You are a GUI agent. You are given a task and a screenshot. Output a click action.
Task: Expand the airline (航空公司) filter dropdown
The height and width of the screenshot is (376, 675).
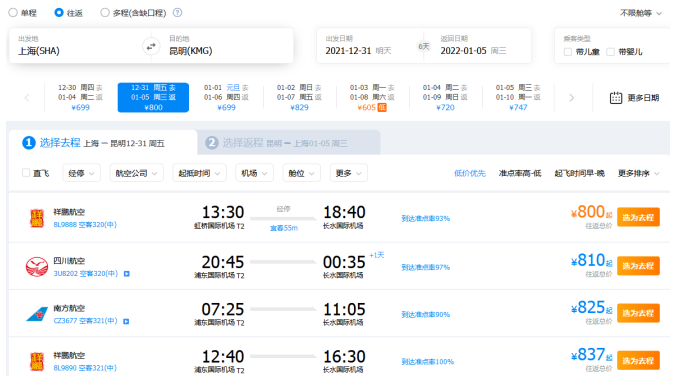click(x=136, y=173)
